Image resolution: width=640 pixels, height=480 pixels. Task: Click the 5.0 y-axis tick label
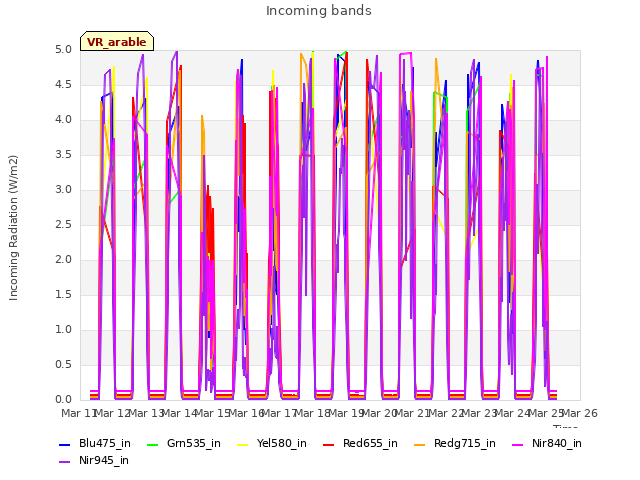pyautogui.click(x=64, y=49)
